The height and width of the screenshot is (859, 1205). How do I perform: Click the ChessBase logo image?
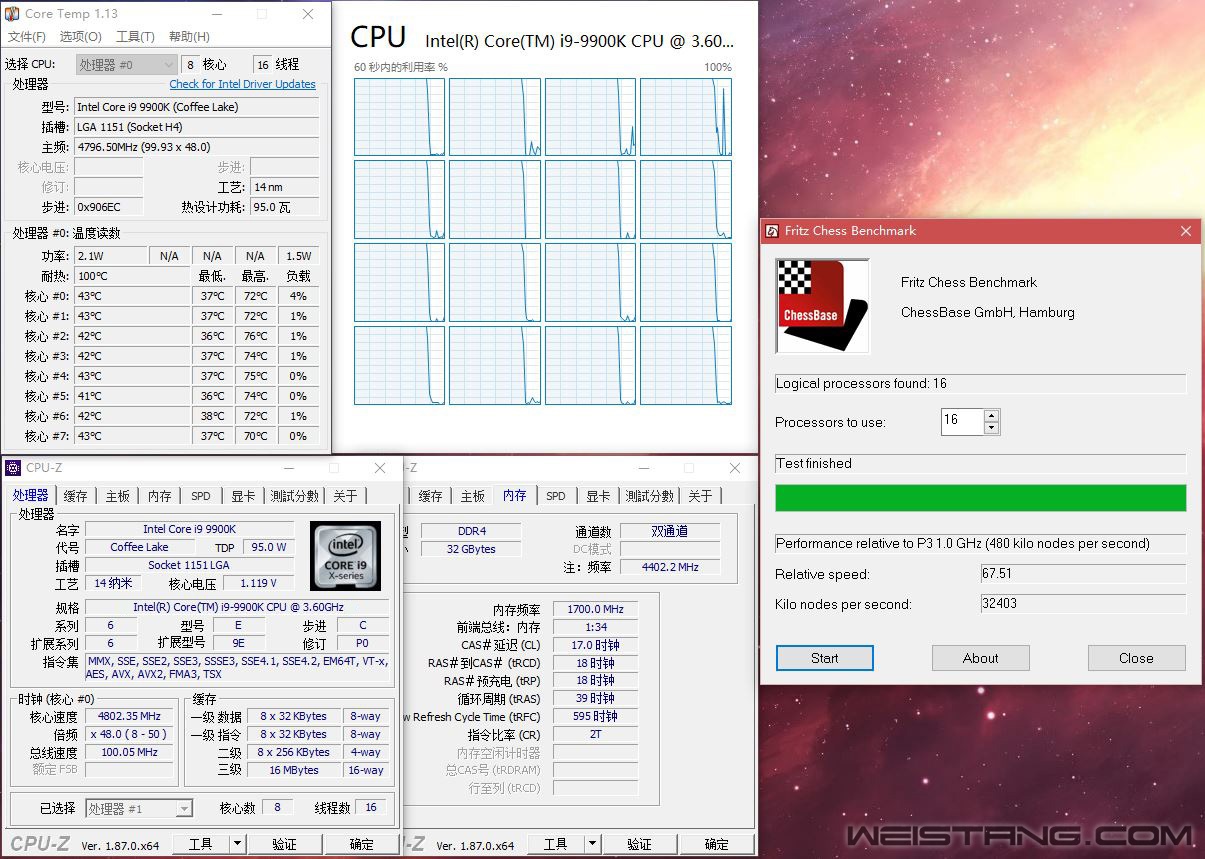point(822,306)
